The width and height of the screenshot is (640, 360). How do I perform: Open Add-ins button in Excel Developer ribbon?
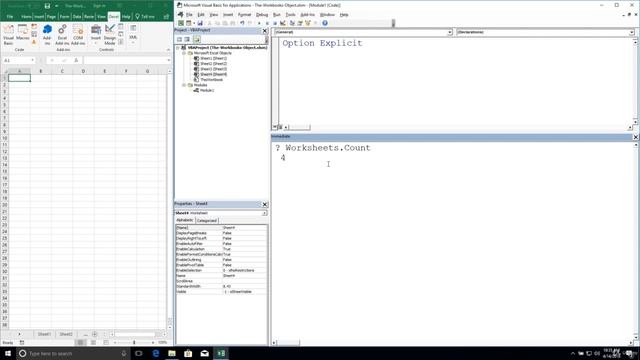point(47,35)
